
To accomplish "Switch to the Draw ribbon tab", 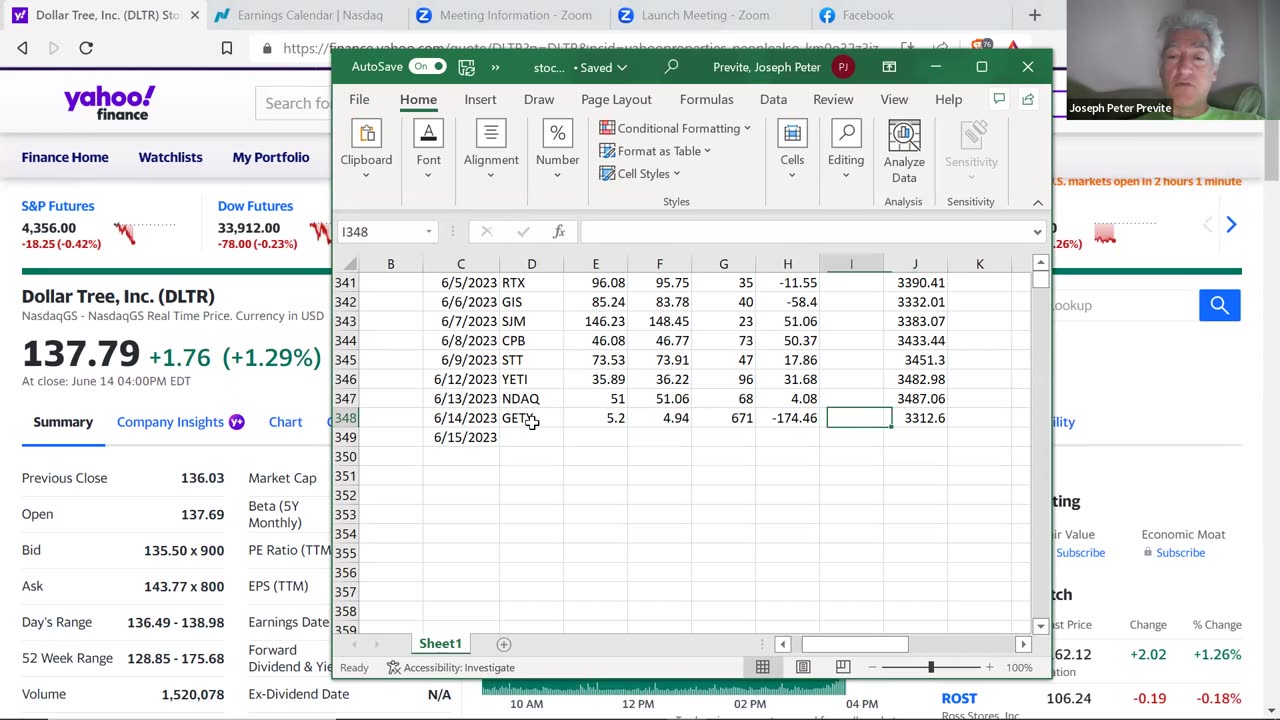I will click(539, 99).
